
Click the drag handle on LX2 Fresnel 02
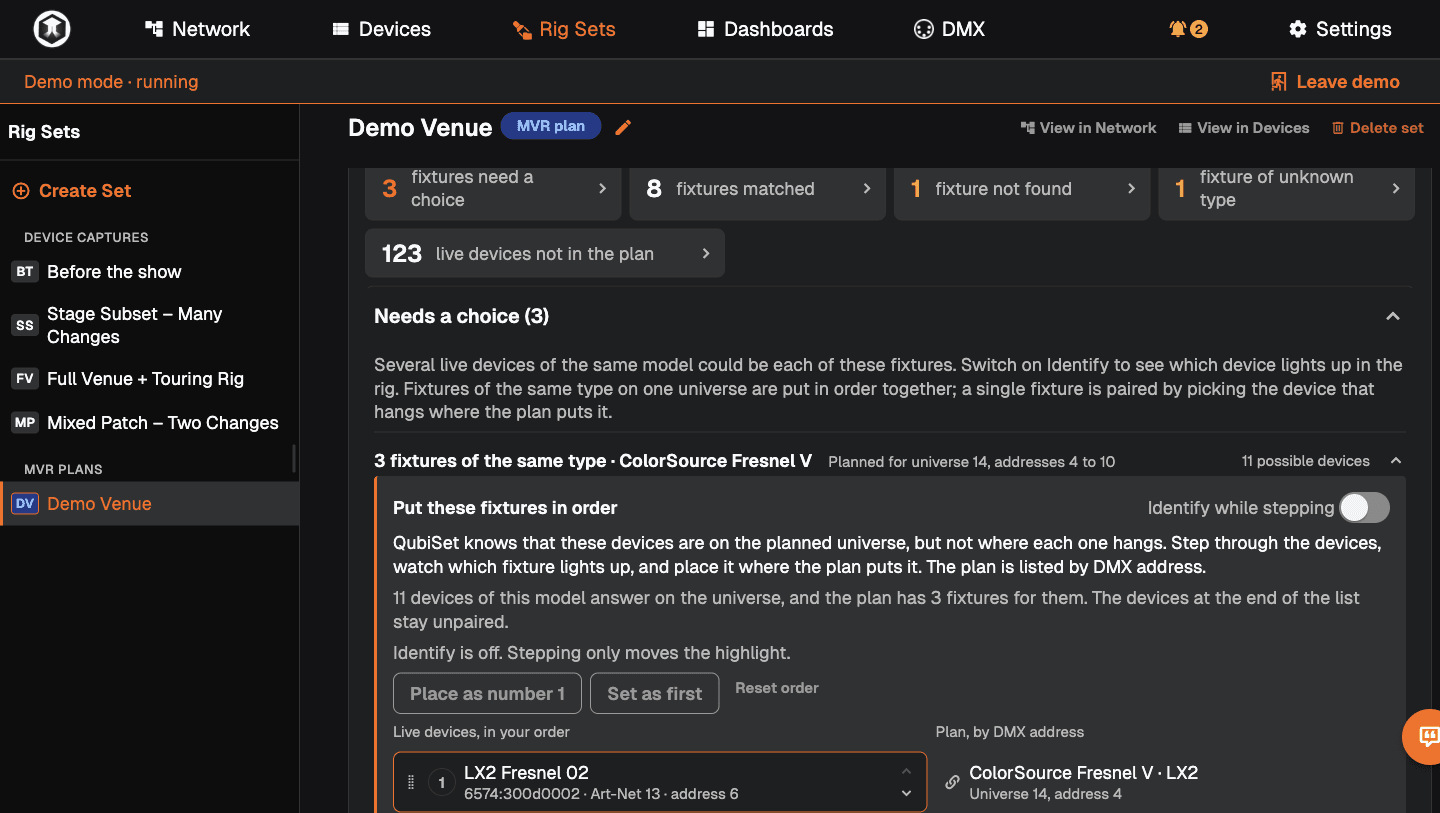[411, 782]
